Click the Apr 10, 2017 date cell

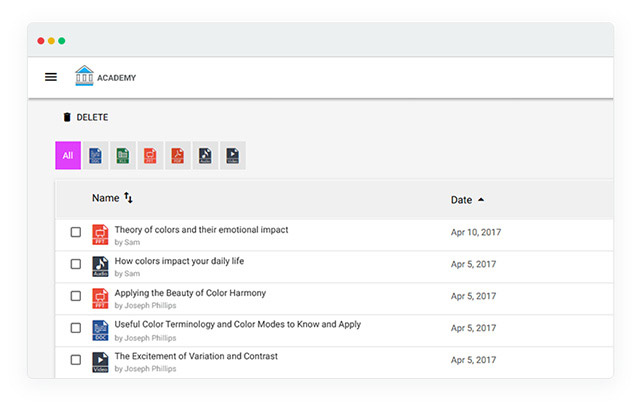pyautogui.click(x=476, y=232)
